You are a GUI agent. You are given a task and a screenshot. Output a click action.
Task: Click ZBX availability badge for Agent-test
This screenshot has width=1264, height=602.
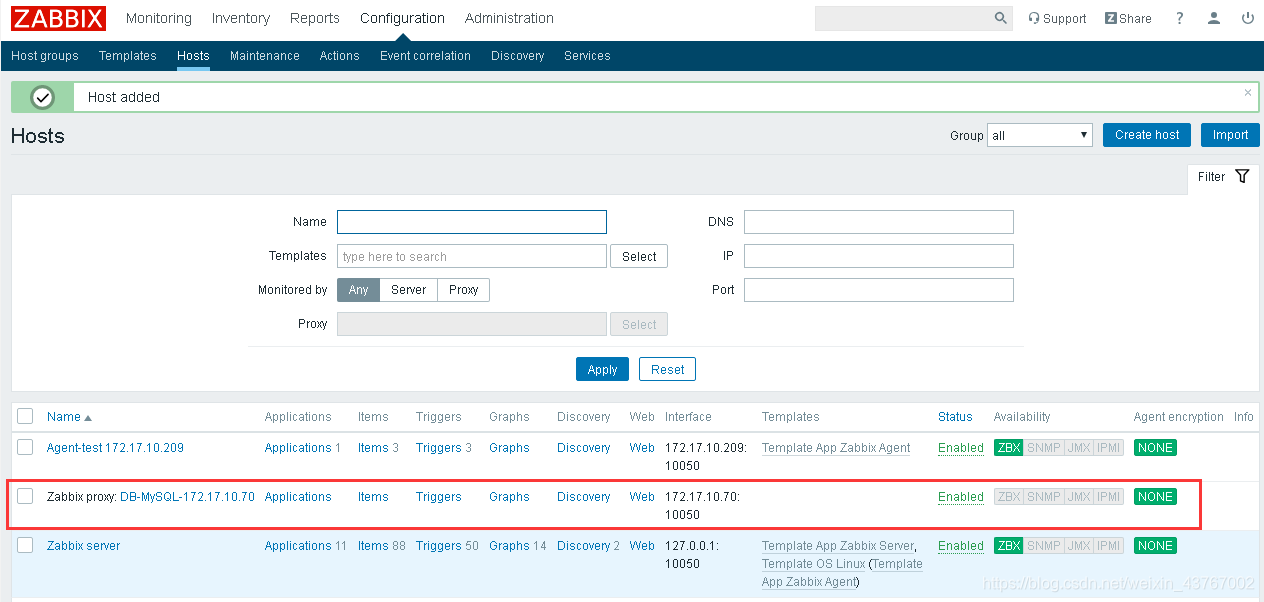coord(1009,448)
